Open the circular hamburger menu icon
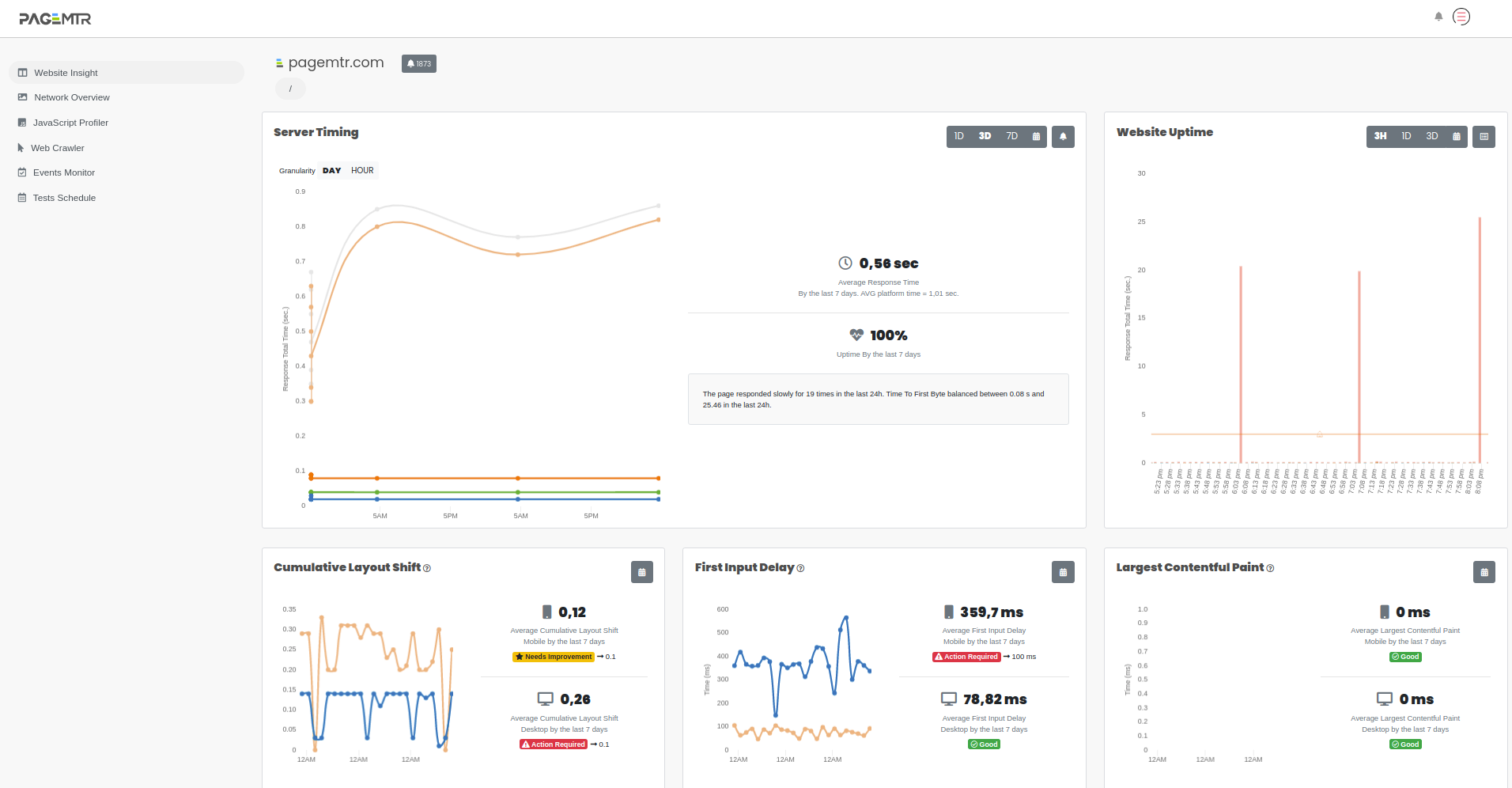 (1461, 17)
